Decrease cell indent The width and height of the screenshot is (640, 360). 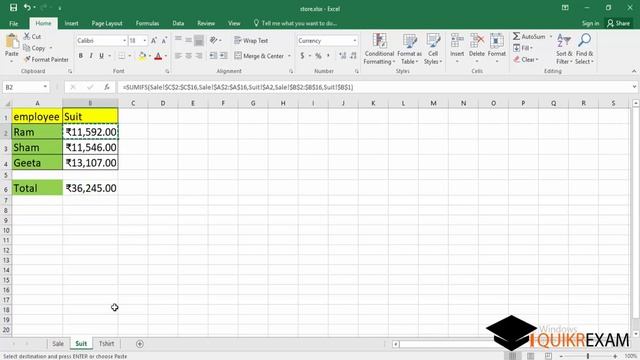click(213, 56)
